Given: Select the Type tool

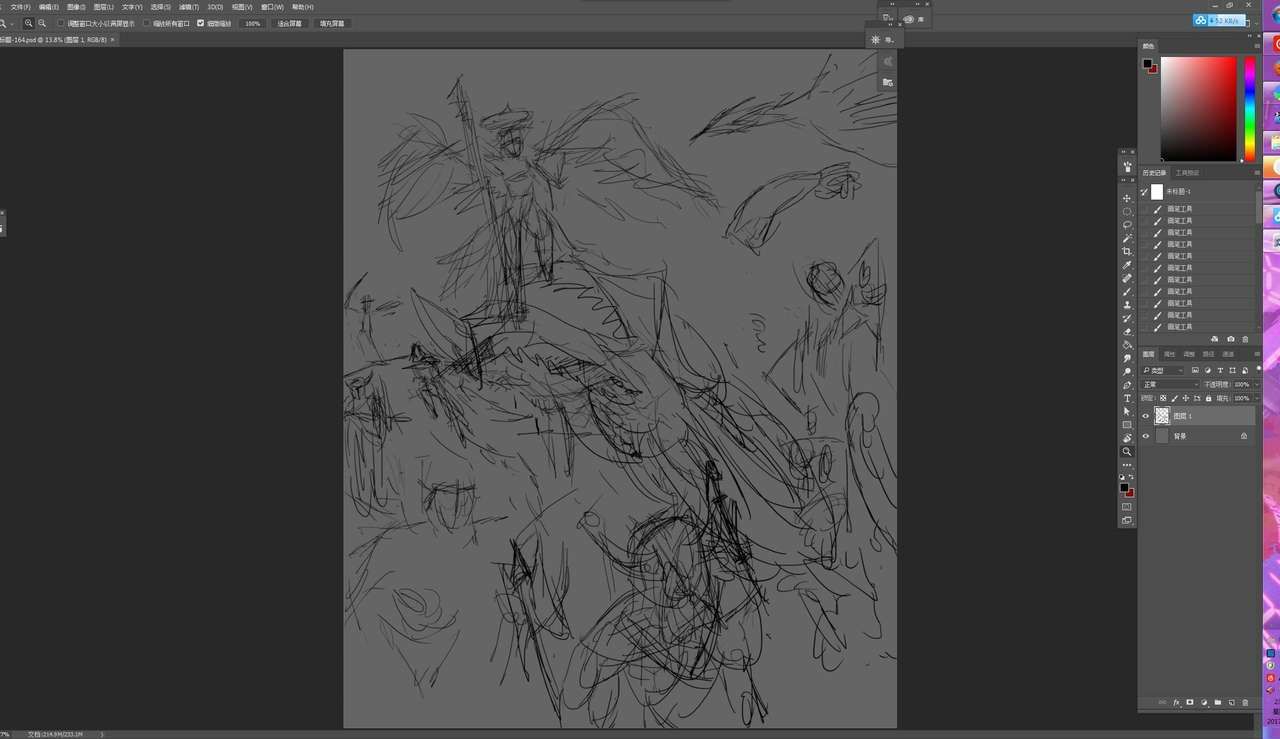Looking at the screenshot, I should [1127, 398].
